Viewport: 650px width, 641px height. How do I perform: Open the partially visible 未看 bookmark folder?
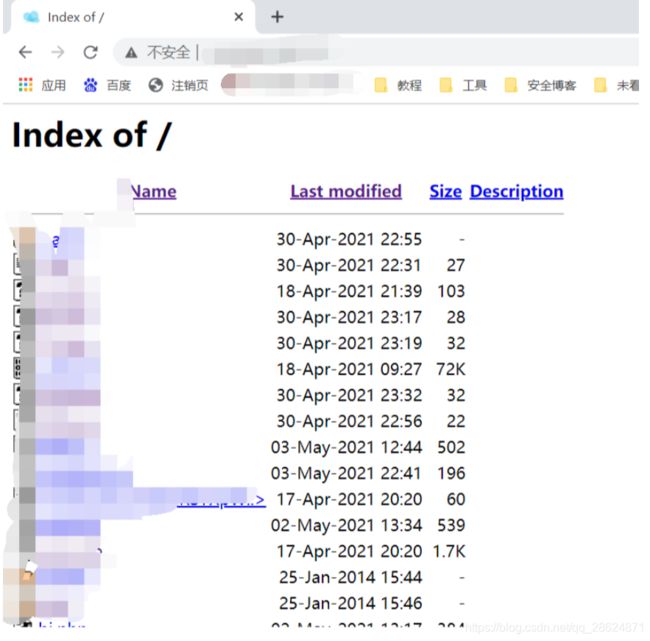[x=618, y=86]
